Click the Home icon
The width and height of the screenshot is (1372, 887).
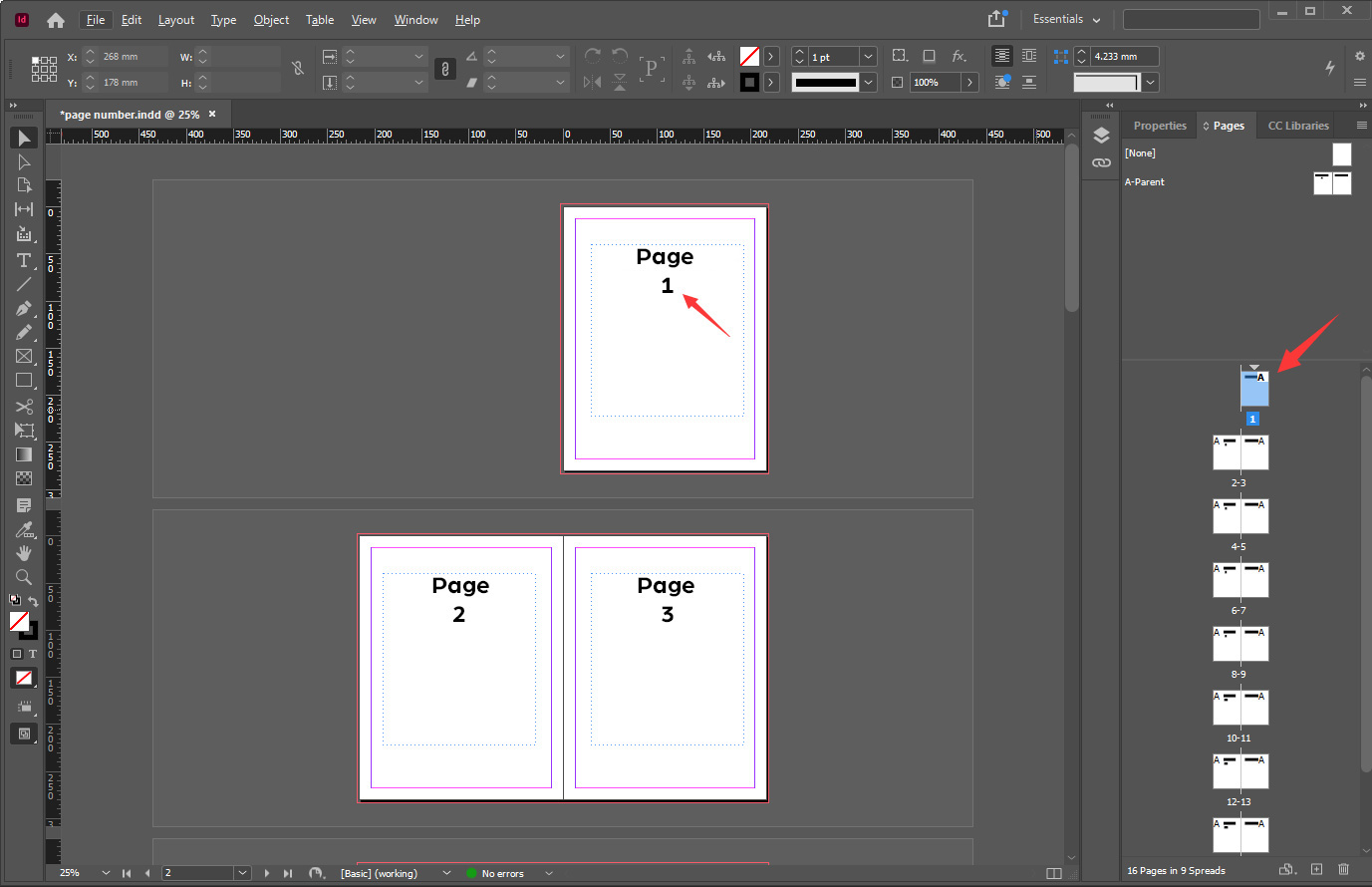click(56, 20)
